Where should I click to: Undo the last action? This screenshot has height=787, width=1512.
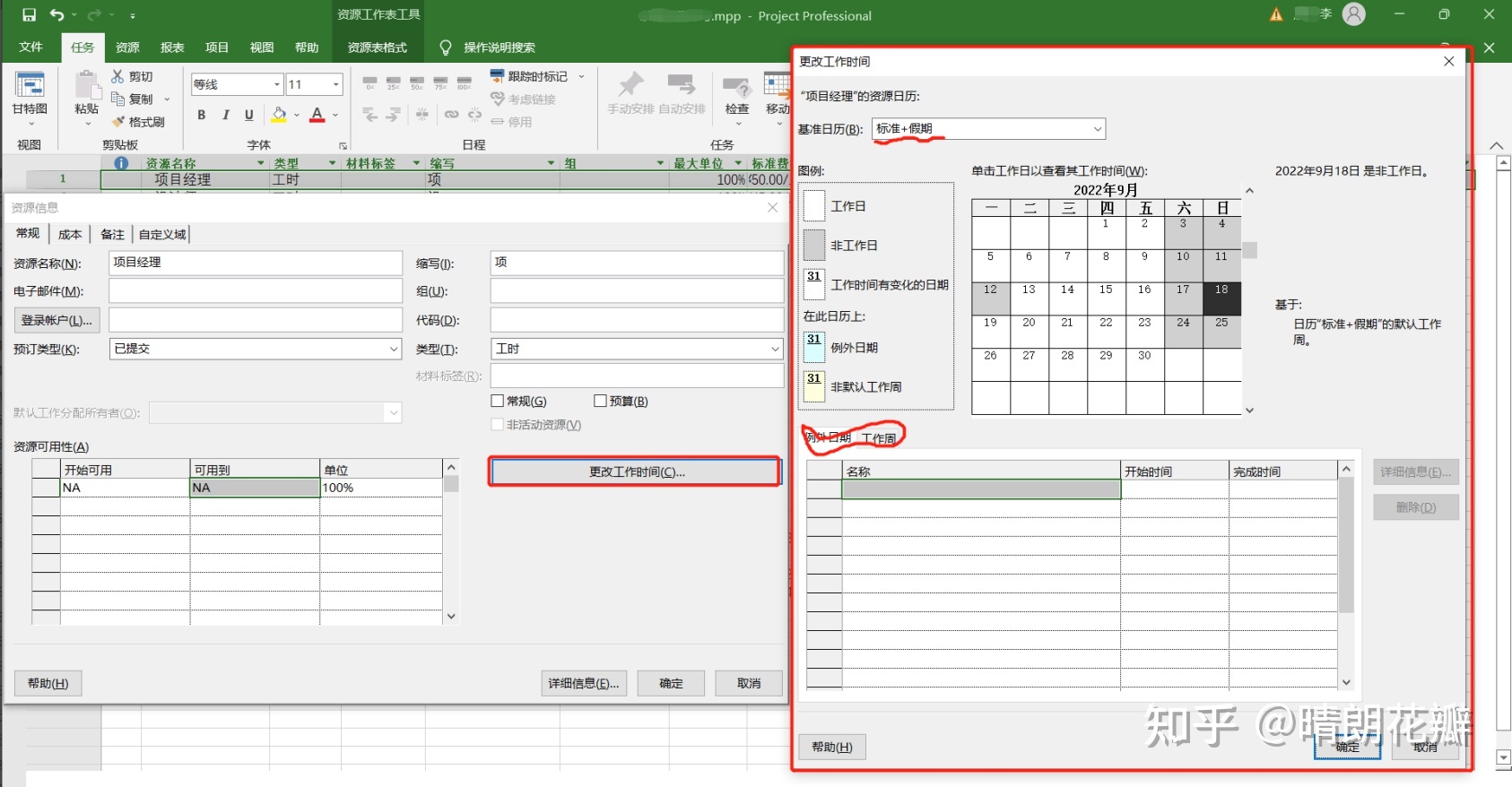click(57, 15)
